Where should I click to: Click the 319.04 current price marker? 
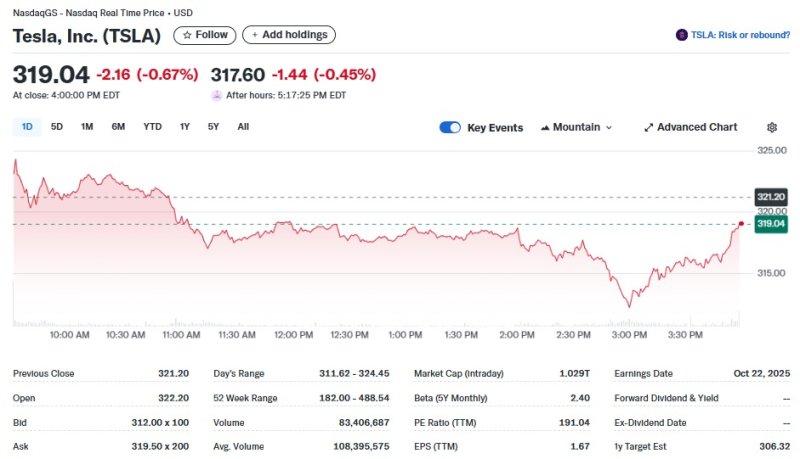point(771,225)
